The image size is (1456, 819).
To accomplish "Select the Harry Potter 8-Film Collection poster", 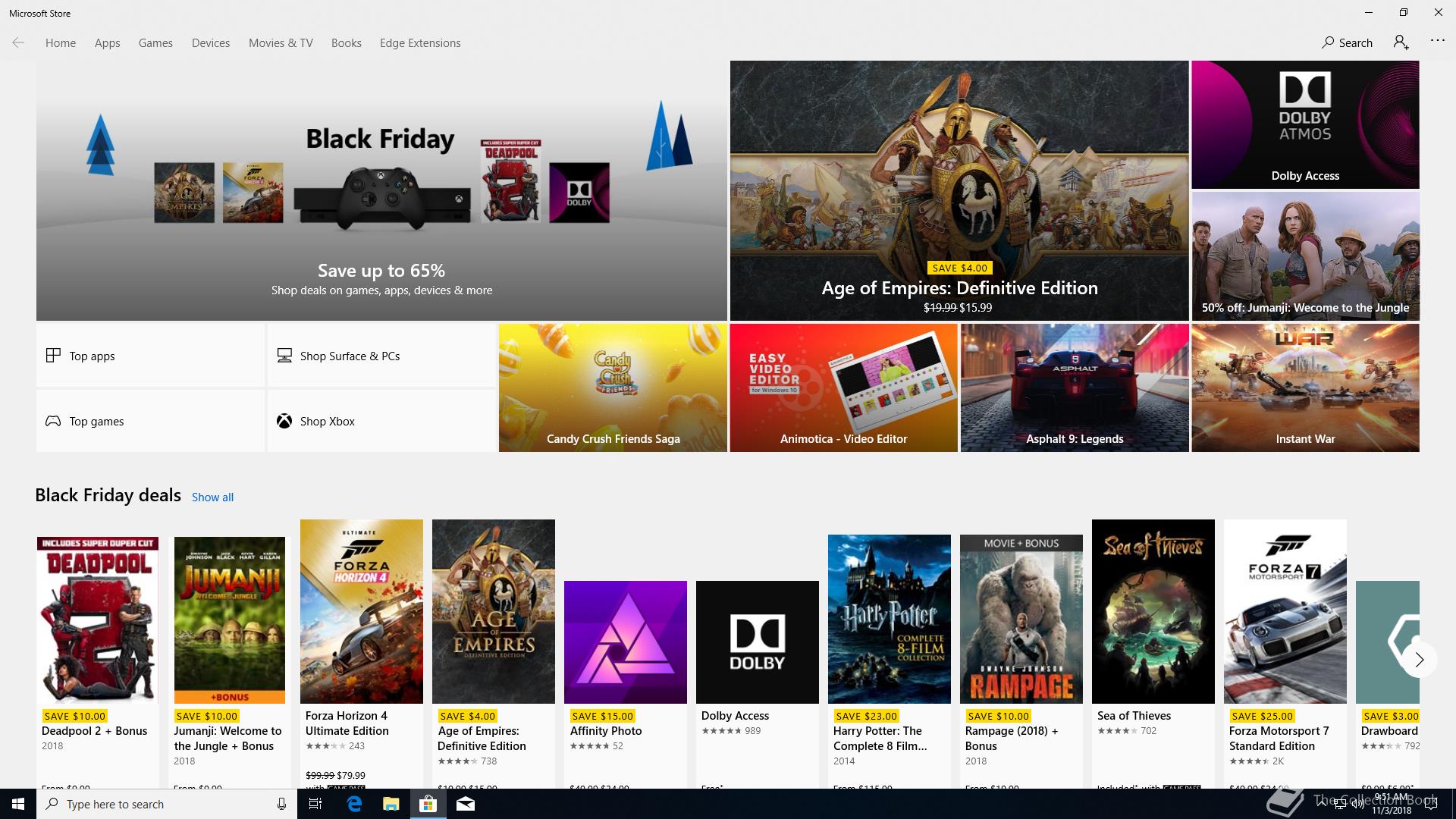I will click(890, 619).
